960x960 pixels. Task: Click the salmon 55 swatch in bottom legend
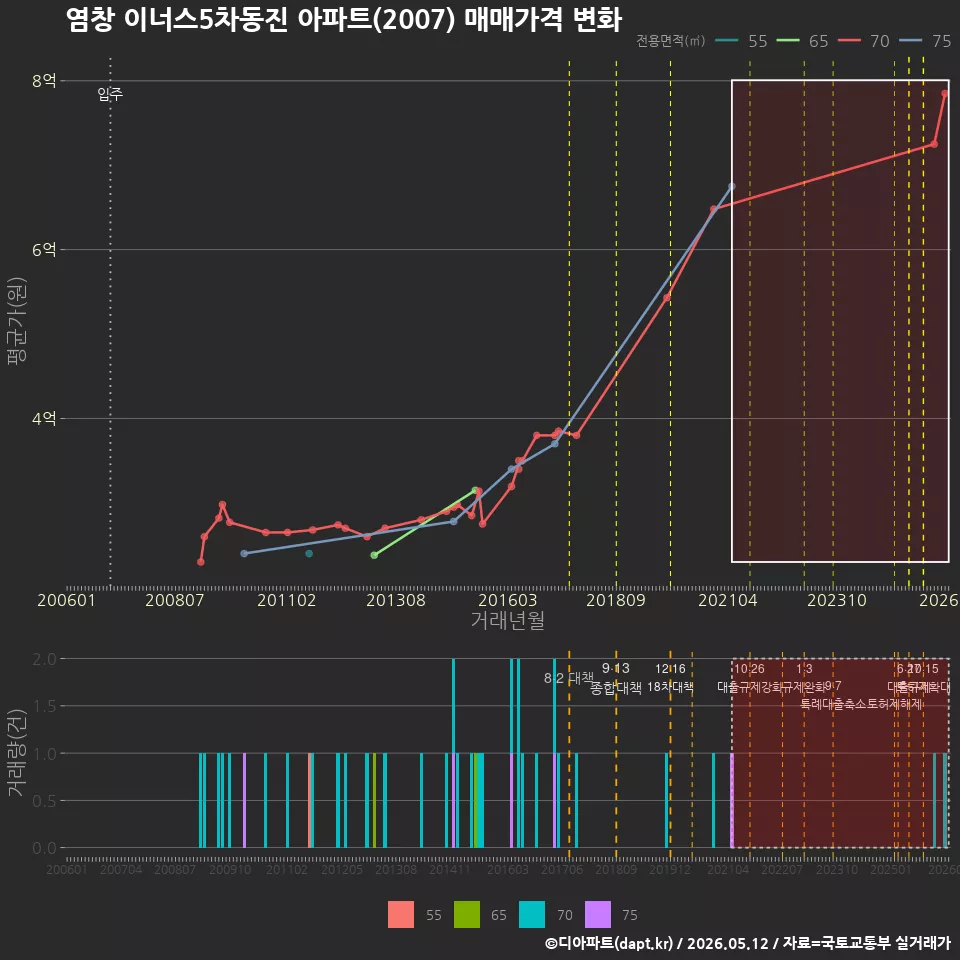(401, 915)
